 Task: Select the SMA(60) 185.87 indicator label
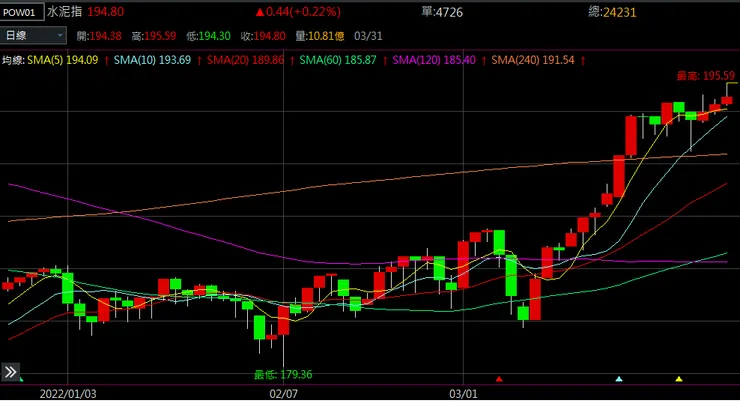tap(338, 60)
